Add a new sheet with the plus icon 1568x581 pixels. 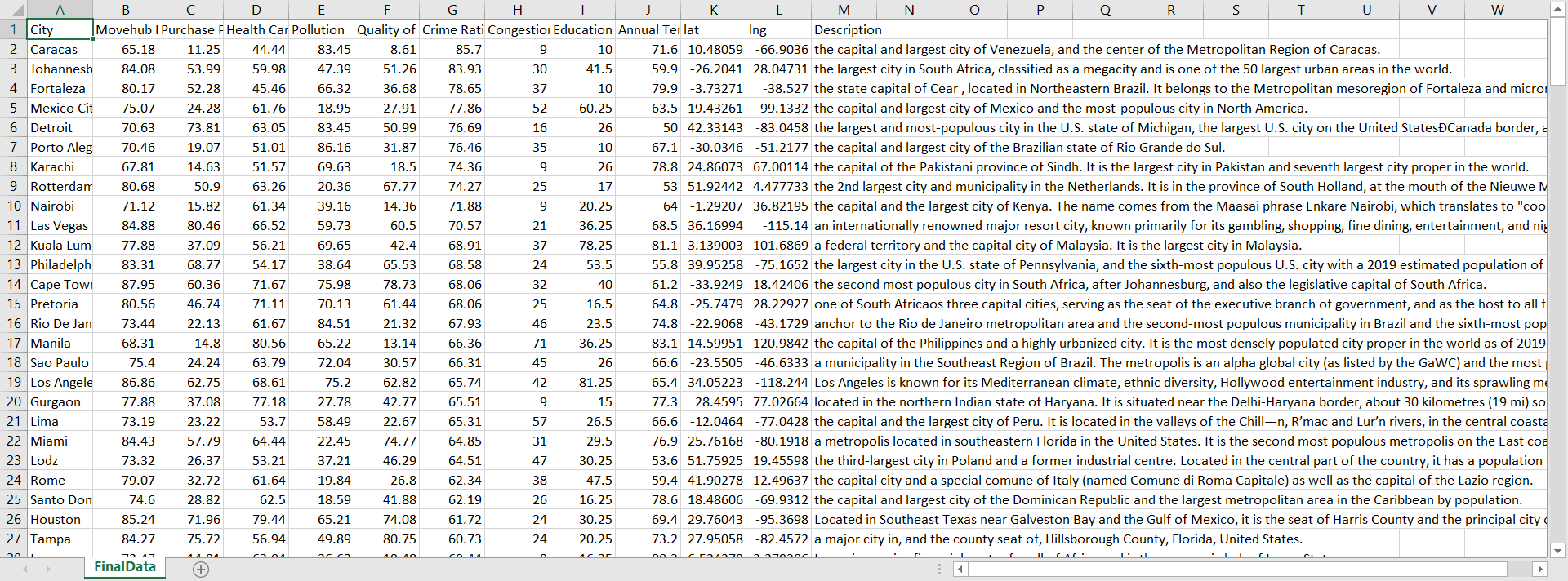(201, 570)
